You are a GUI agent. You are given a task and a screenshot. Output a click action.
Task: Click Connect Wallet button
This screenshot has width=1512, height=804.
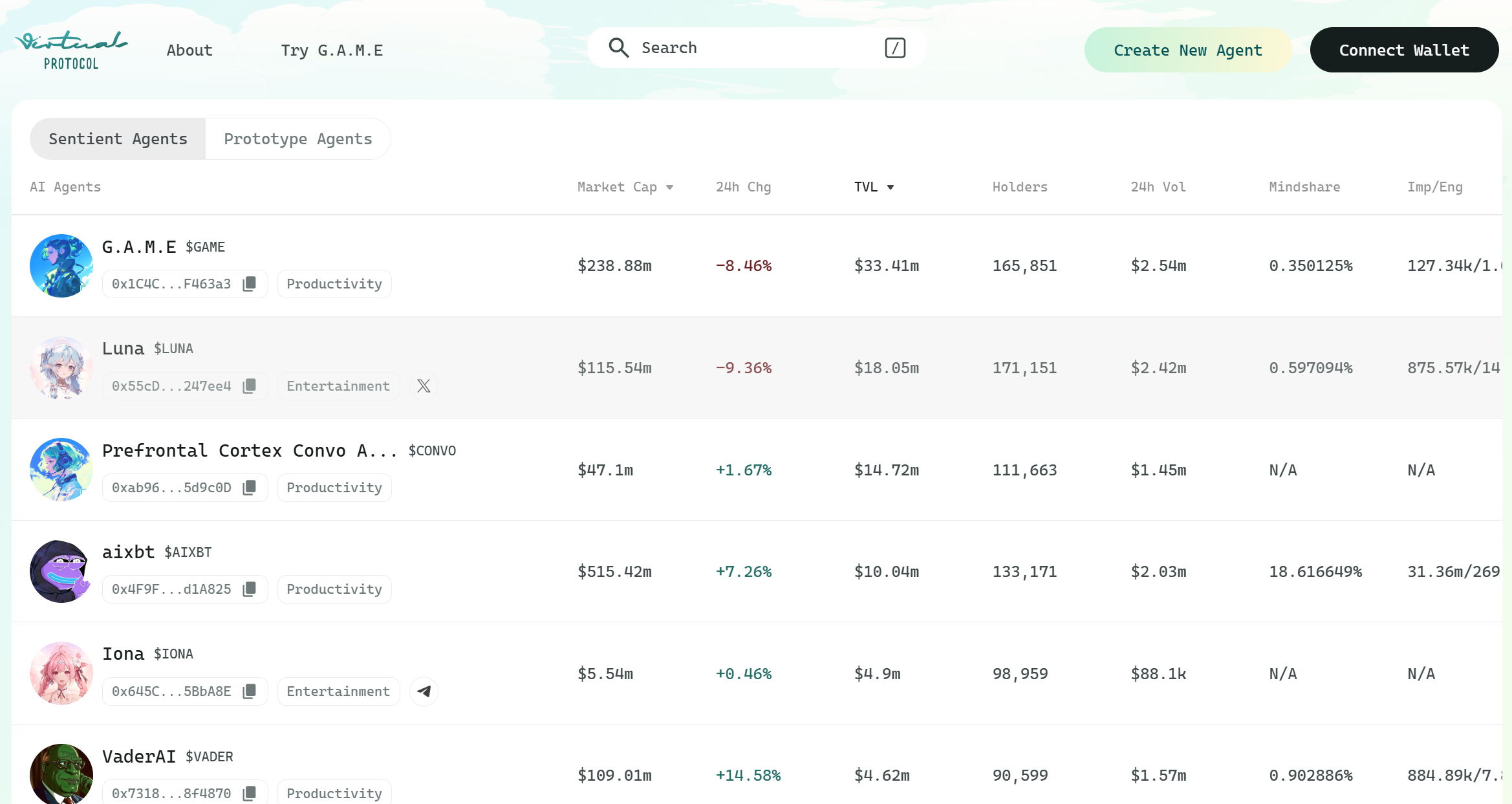pyautogui.click(x=1404, y=50)
